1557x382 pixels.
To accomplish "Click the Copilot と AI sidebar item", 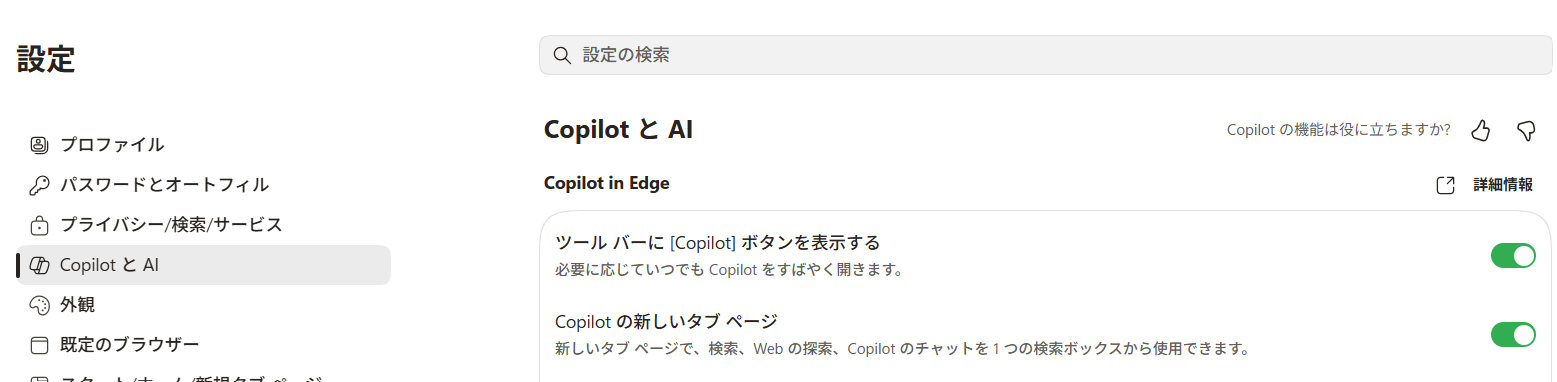I will (x=203, y=265).
